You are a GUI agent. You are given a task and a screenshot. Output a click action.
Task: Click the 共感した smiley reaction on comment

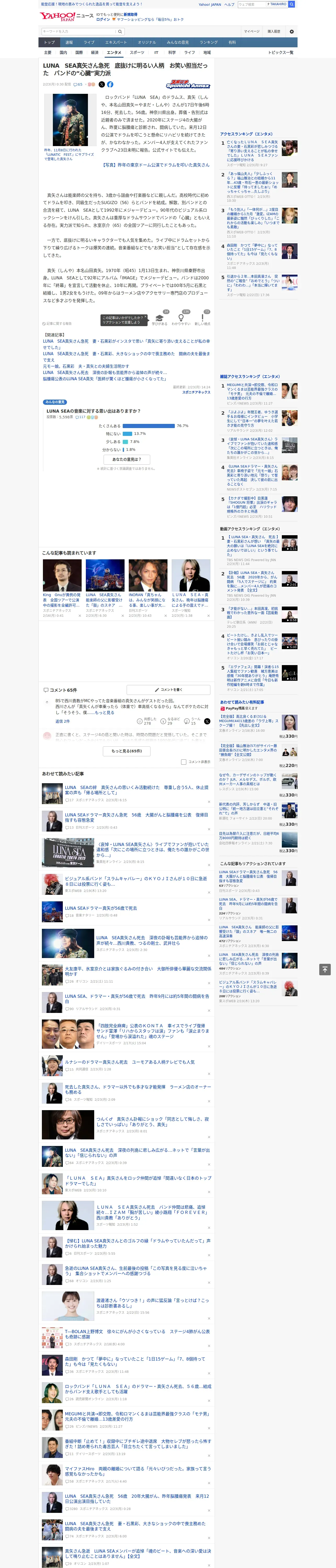140,721
